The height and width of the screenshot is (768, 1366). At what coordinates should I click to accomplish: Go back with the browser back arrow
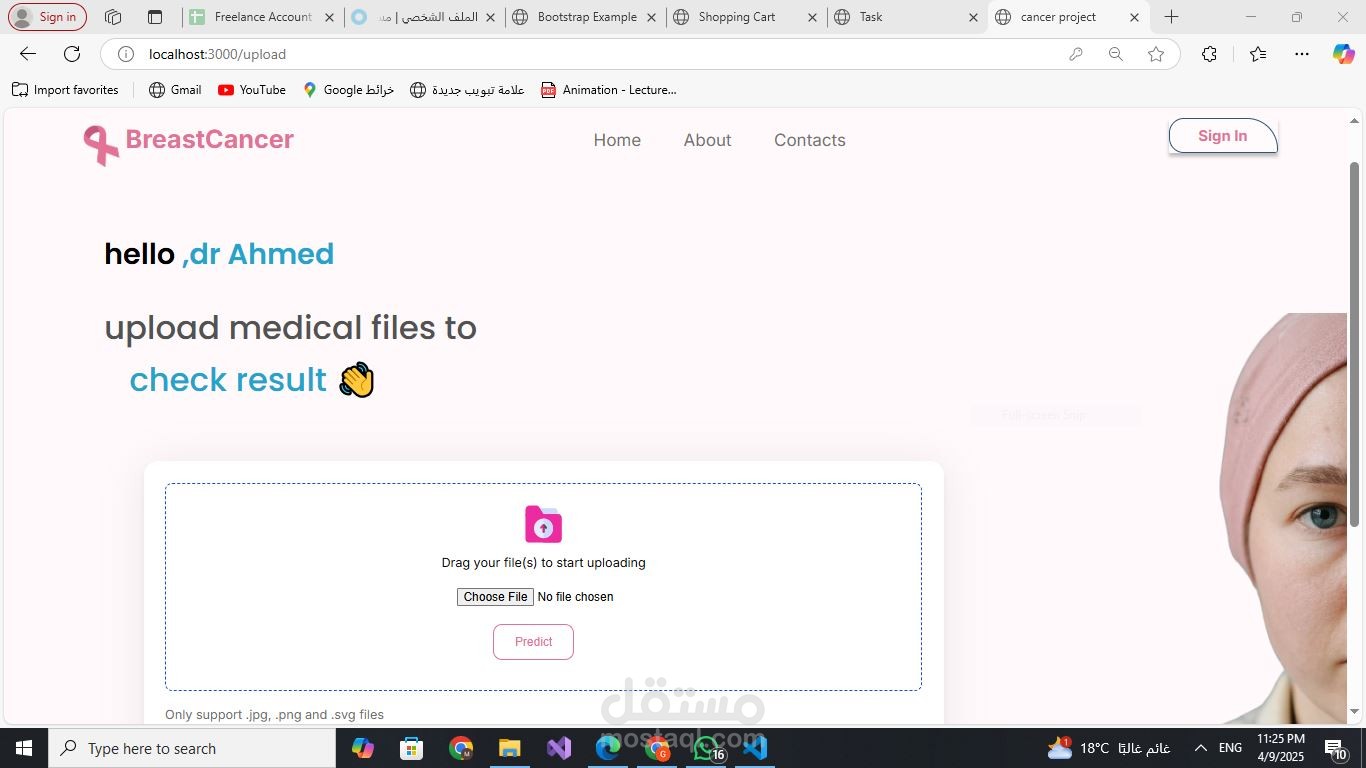click(28, 54)
